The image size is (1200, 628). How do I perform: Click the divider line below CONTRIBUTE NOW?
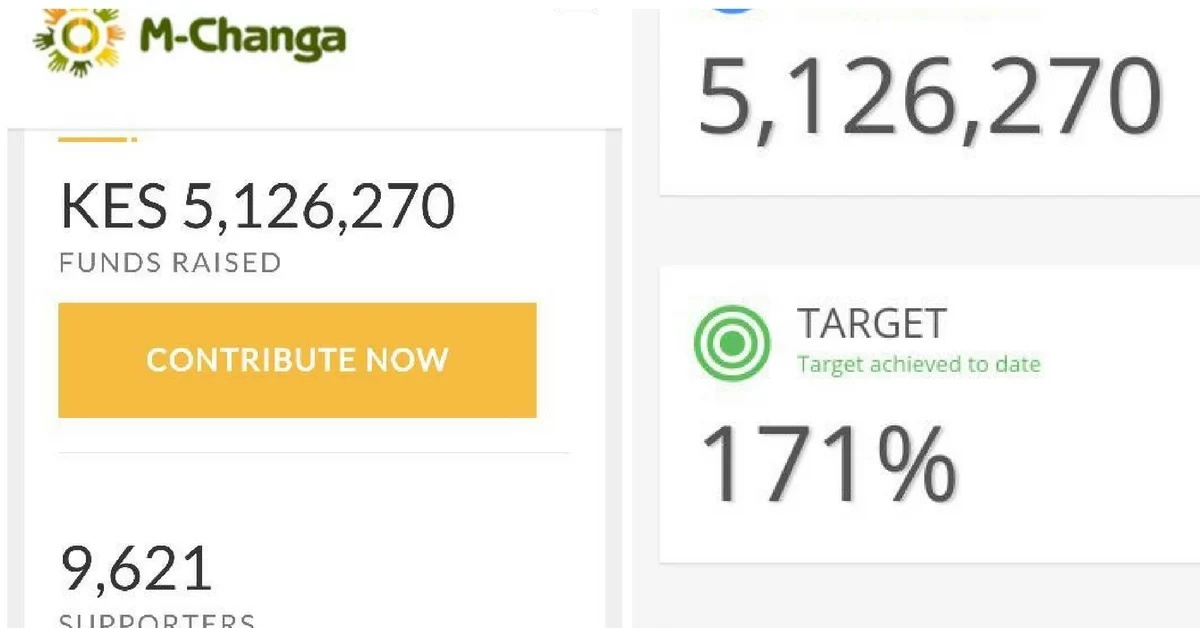314,452
